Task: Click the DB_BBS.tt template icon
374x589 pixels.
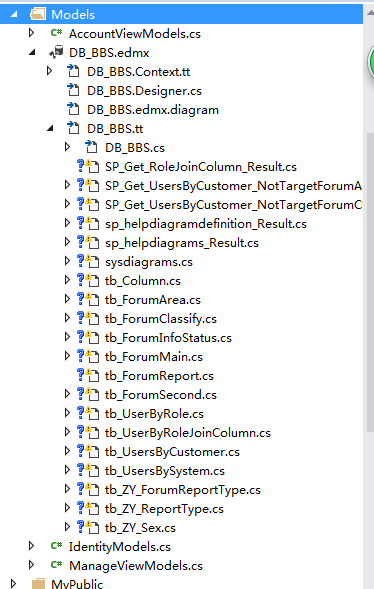Action: (x=73, y=128)
